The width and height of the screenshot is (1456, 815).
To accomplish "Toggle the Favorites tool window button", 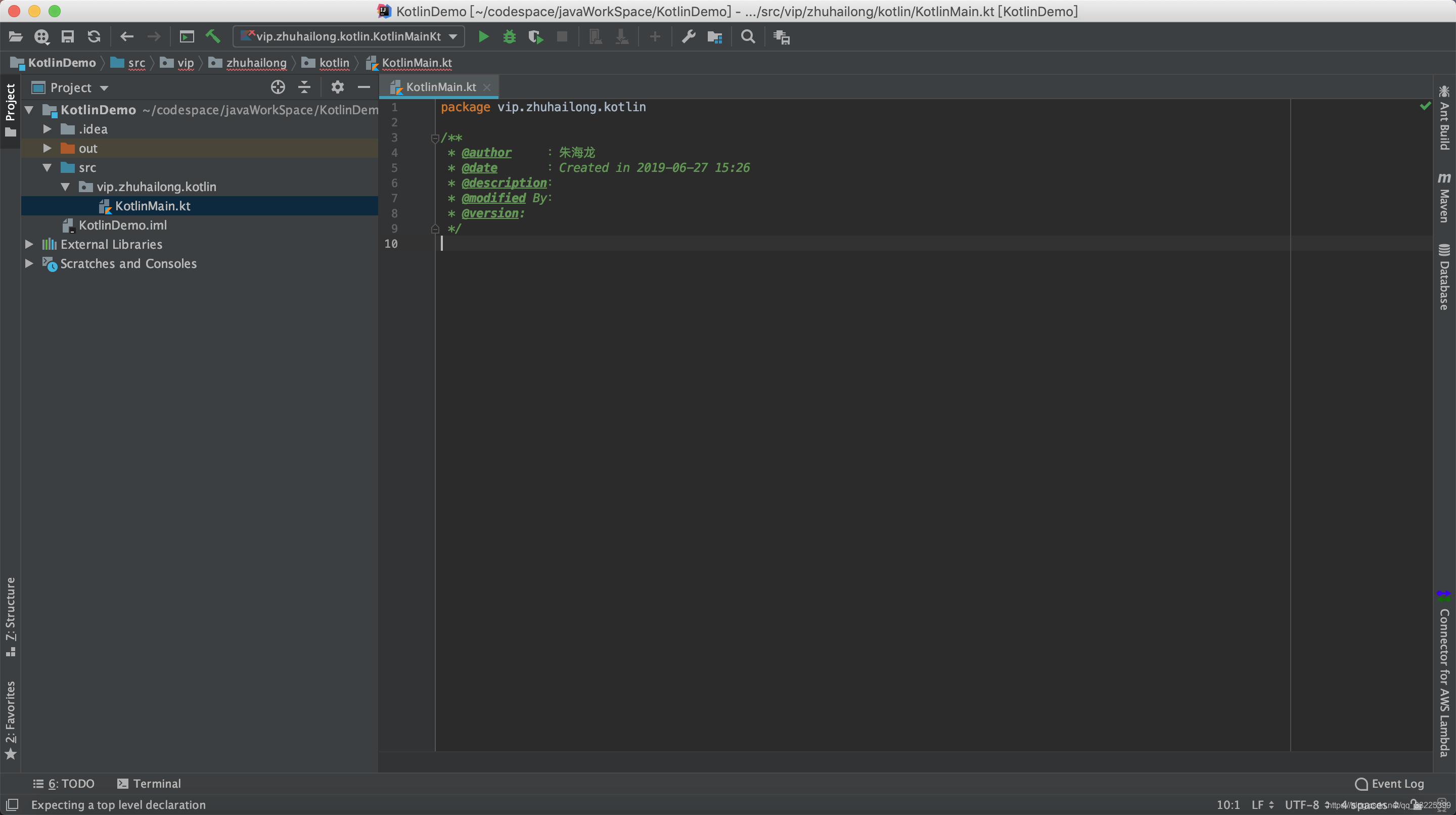I will [10, 720].
